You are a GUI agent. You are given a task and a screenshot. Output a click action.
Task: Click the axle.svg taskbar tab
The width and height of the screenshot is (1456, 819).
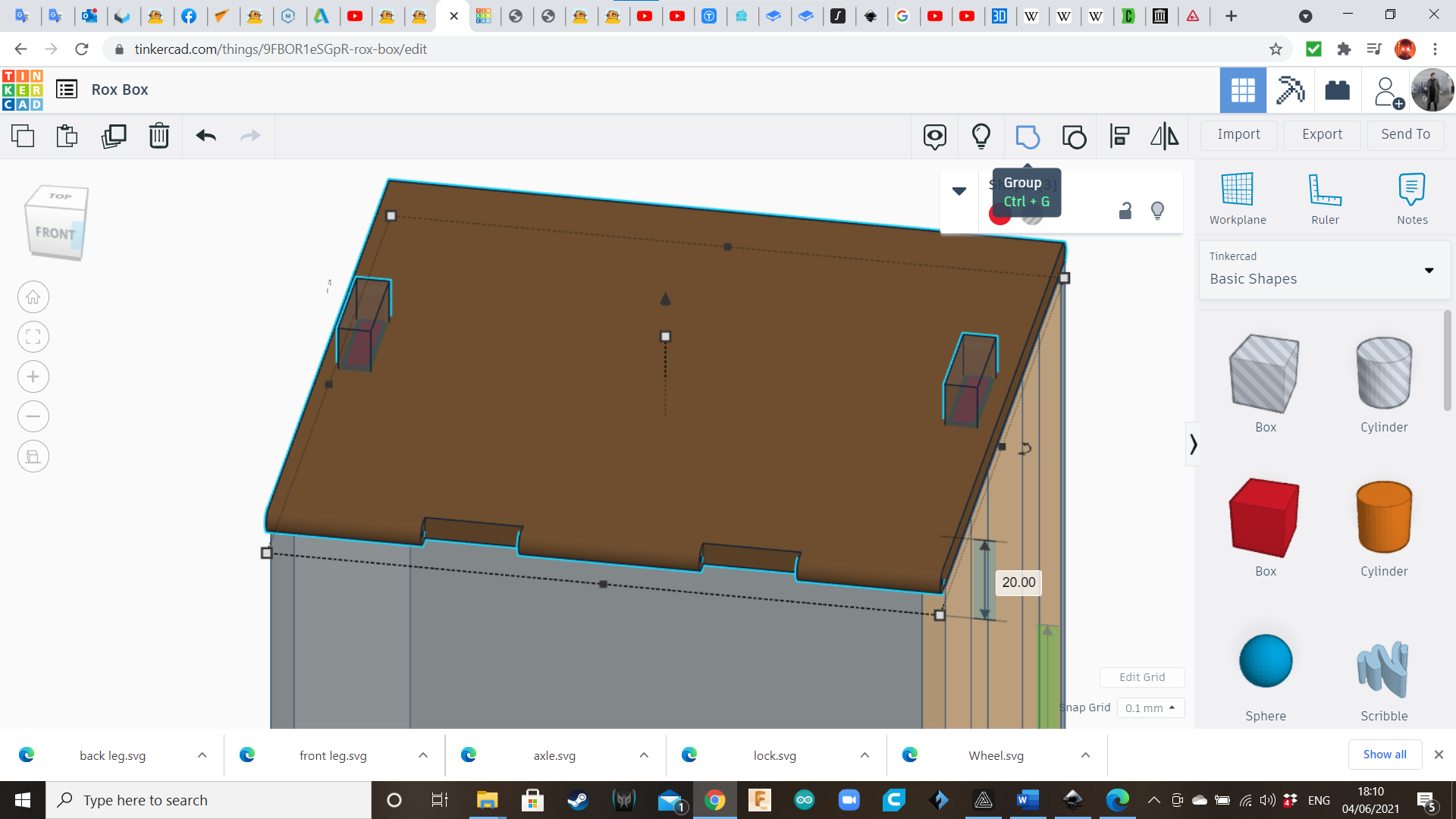coord(555,755)
